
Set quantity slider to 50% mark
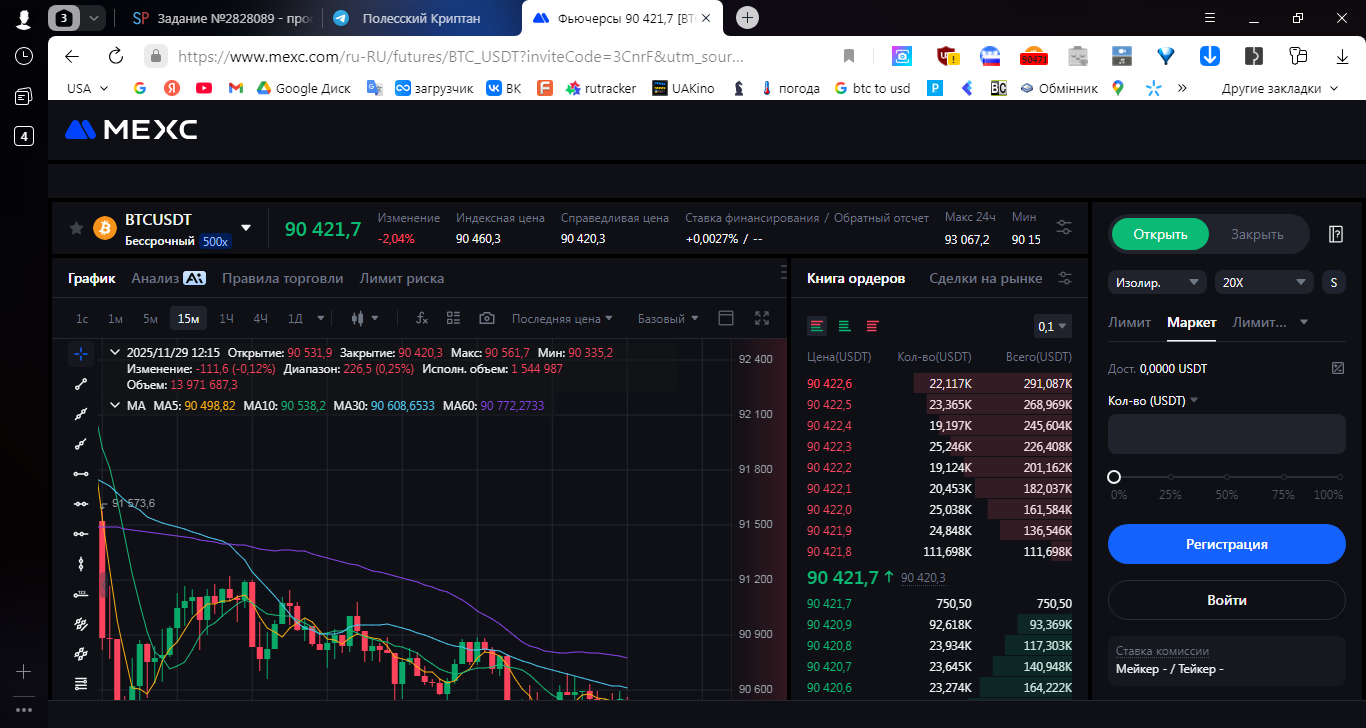click(x=1227, y=478)
